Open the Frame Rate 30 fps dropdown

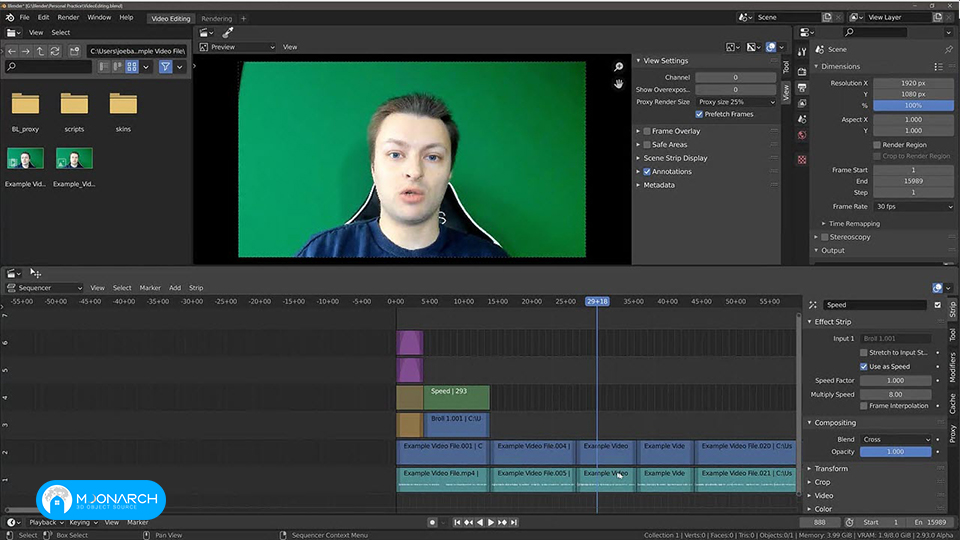pos(913,207)
